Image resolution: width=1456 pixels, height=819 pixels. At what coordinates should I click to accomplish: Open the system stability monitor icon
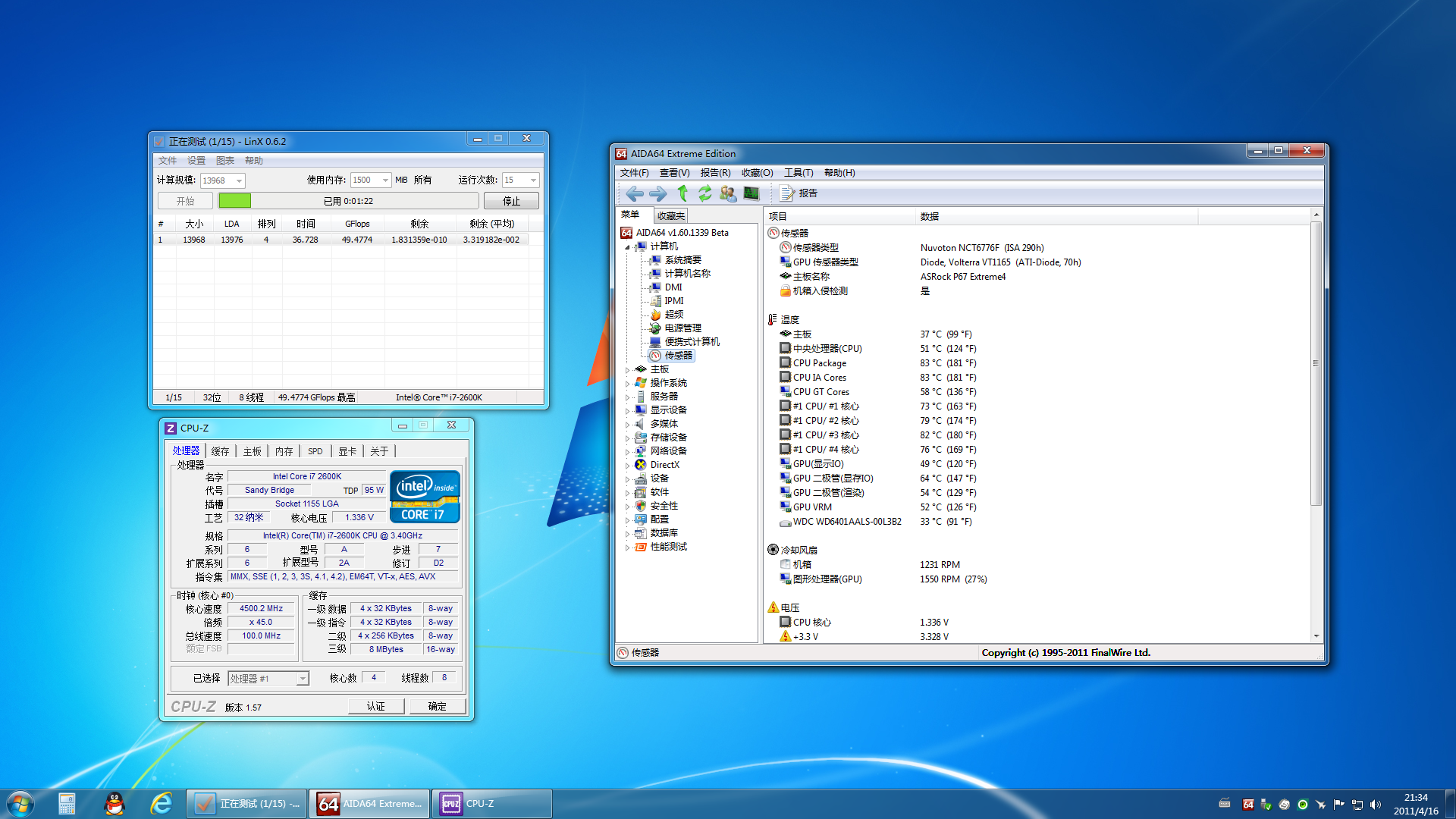point(752,193)
